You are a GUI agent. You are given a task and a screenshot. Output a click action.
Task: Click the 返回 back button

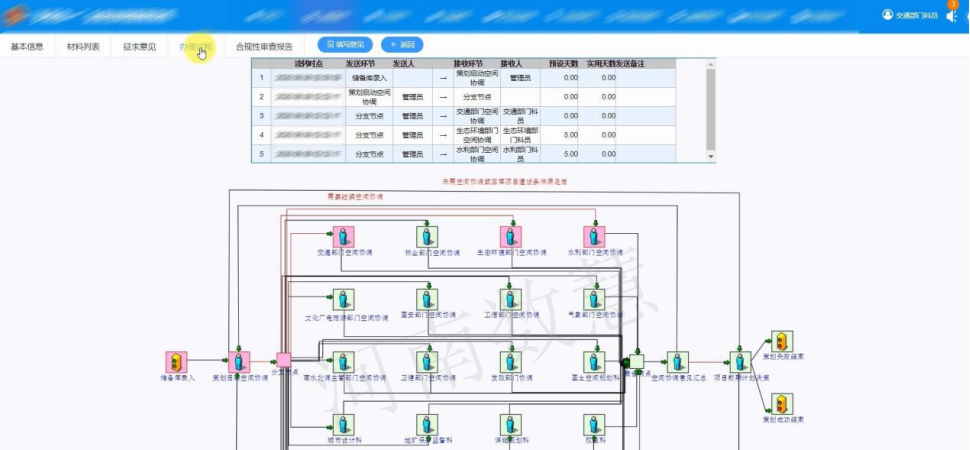tap(403, 45)
